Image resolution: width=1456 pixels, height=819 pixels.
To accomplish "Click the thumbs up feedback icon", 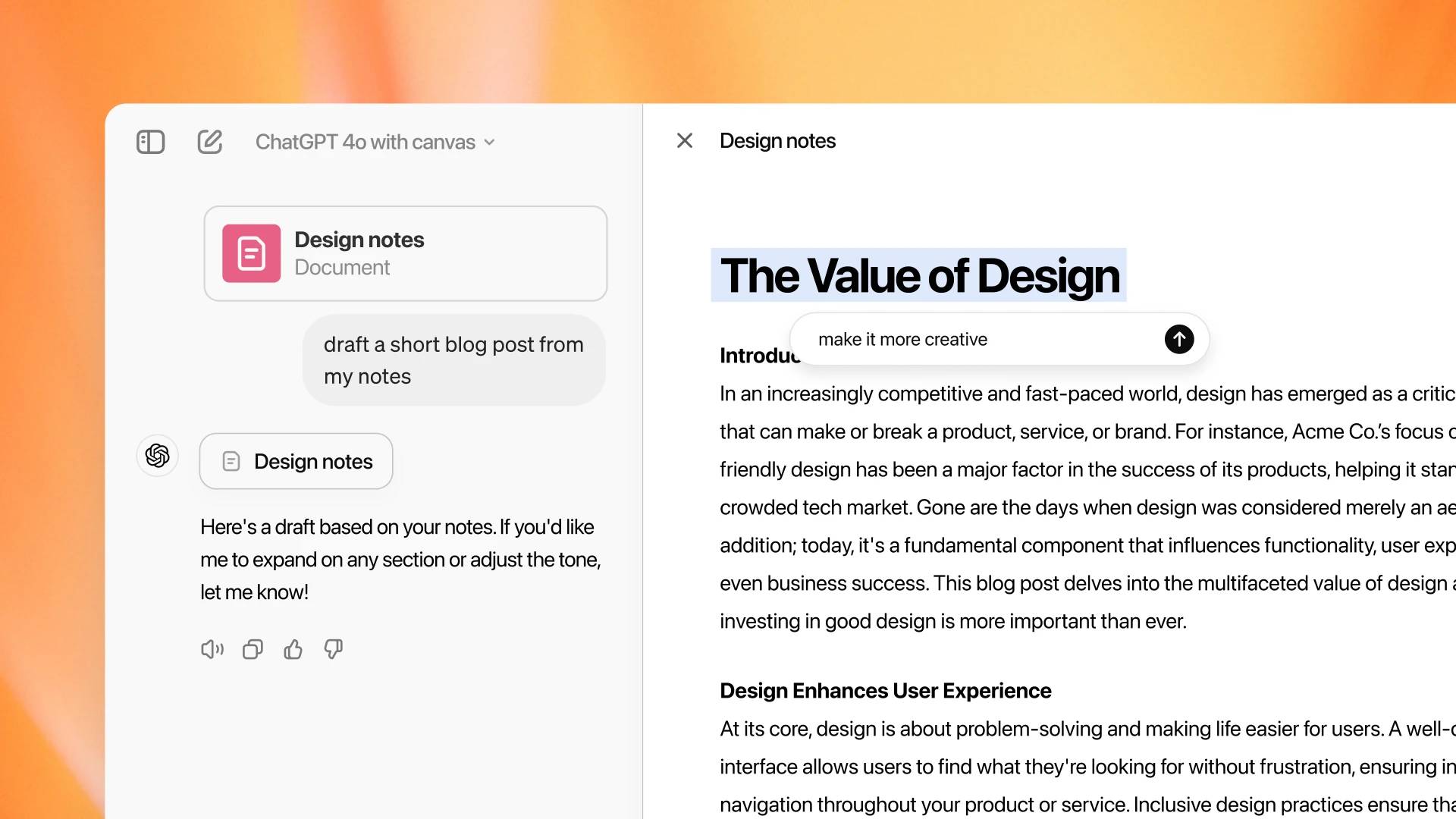I will tap(292, 650).
